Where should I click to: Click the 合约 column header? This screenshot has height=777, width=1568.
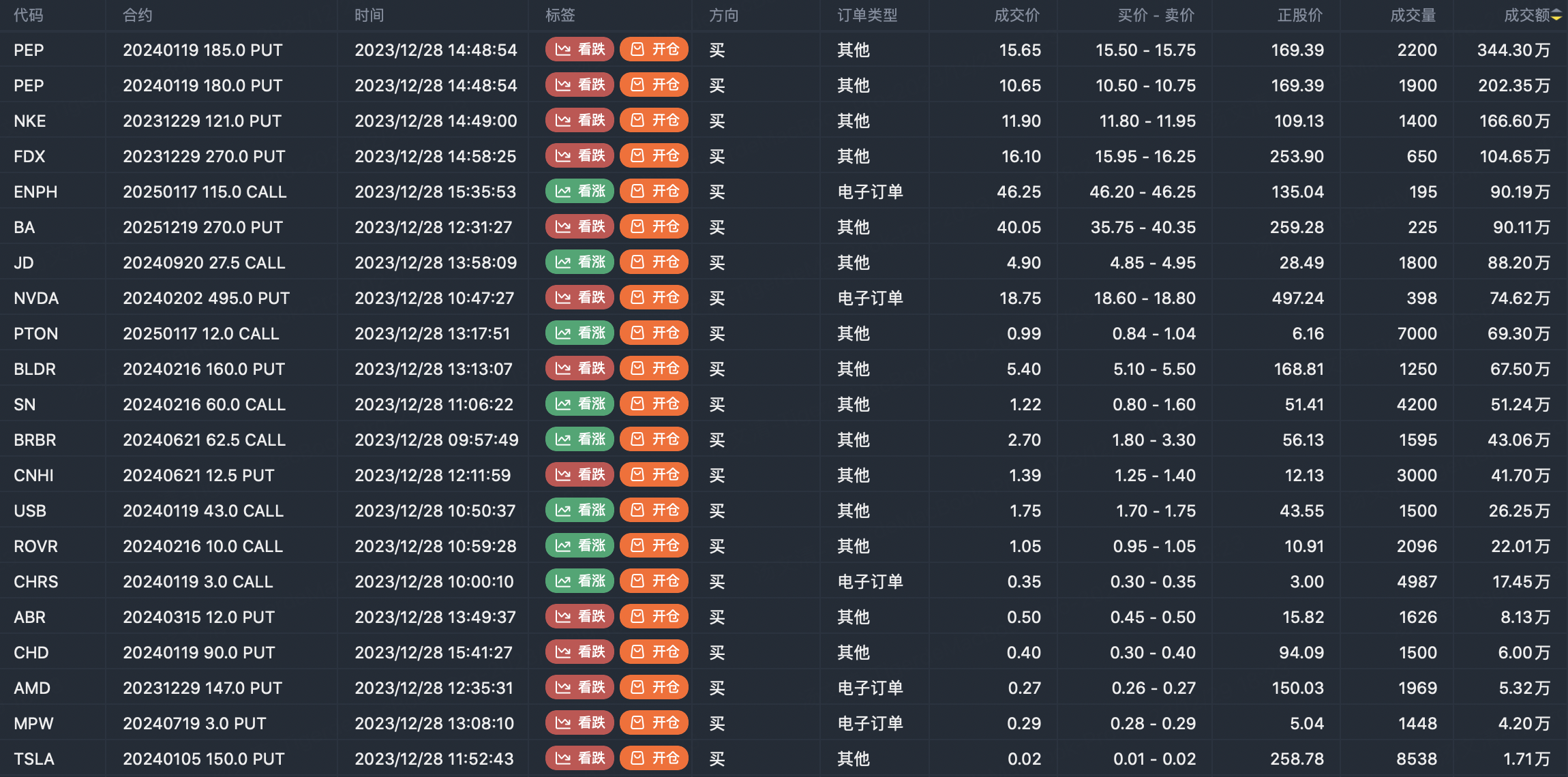[138, 15]
